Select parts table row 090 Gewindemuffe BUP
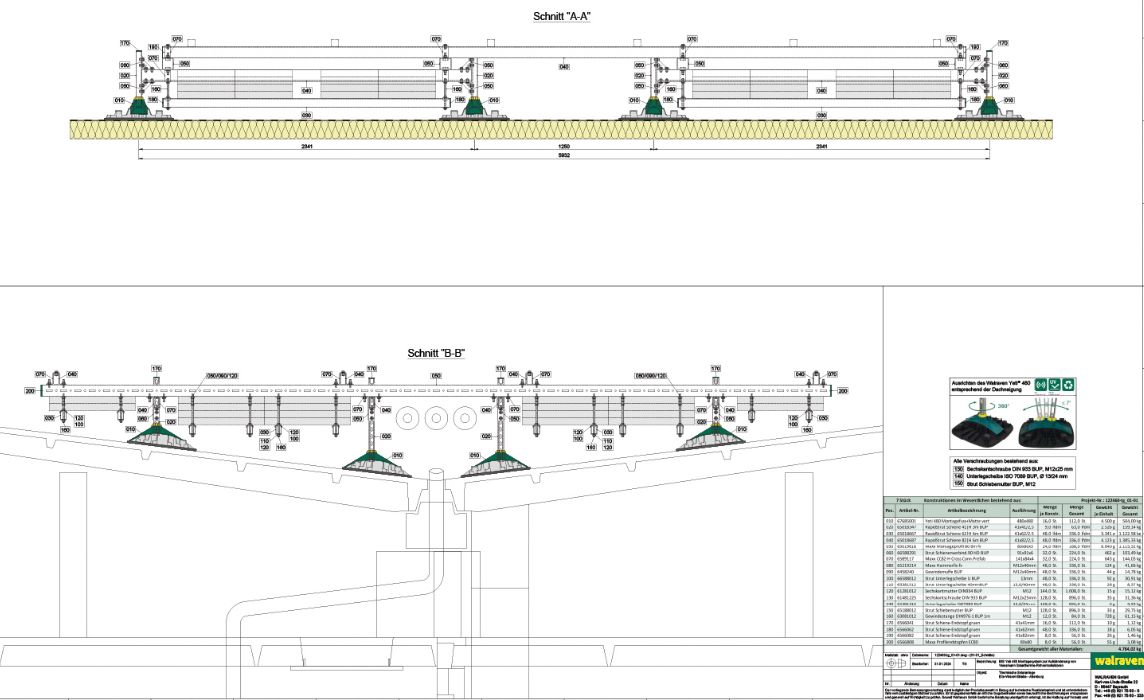Screen dimensions: 1144x700 1013,572
